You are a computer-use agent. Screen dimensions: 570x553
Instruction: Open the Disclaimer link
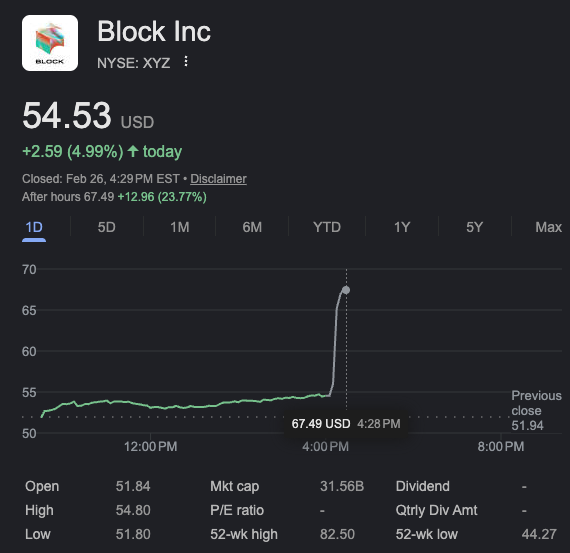coord(218,179)
